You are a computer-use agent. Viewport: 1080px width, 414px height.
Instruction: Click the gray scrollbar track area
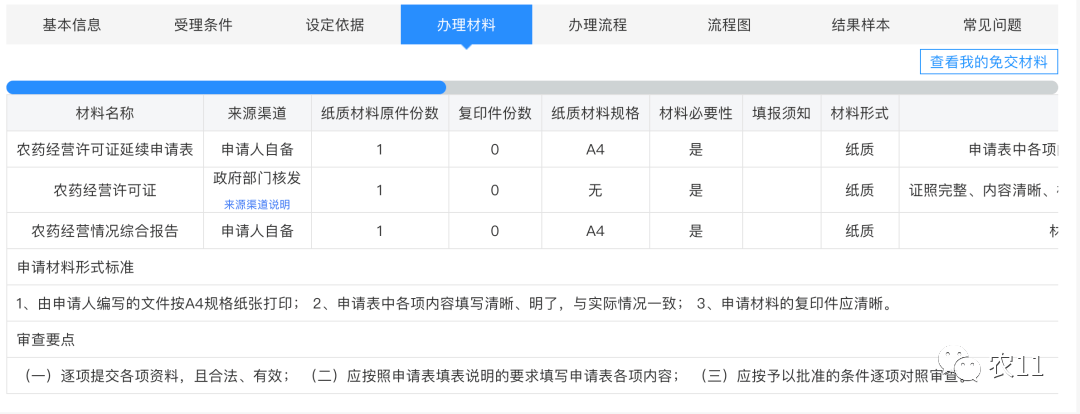[750, 87]
